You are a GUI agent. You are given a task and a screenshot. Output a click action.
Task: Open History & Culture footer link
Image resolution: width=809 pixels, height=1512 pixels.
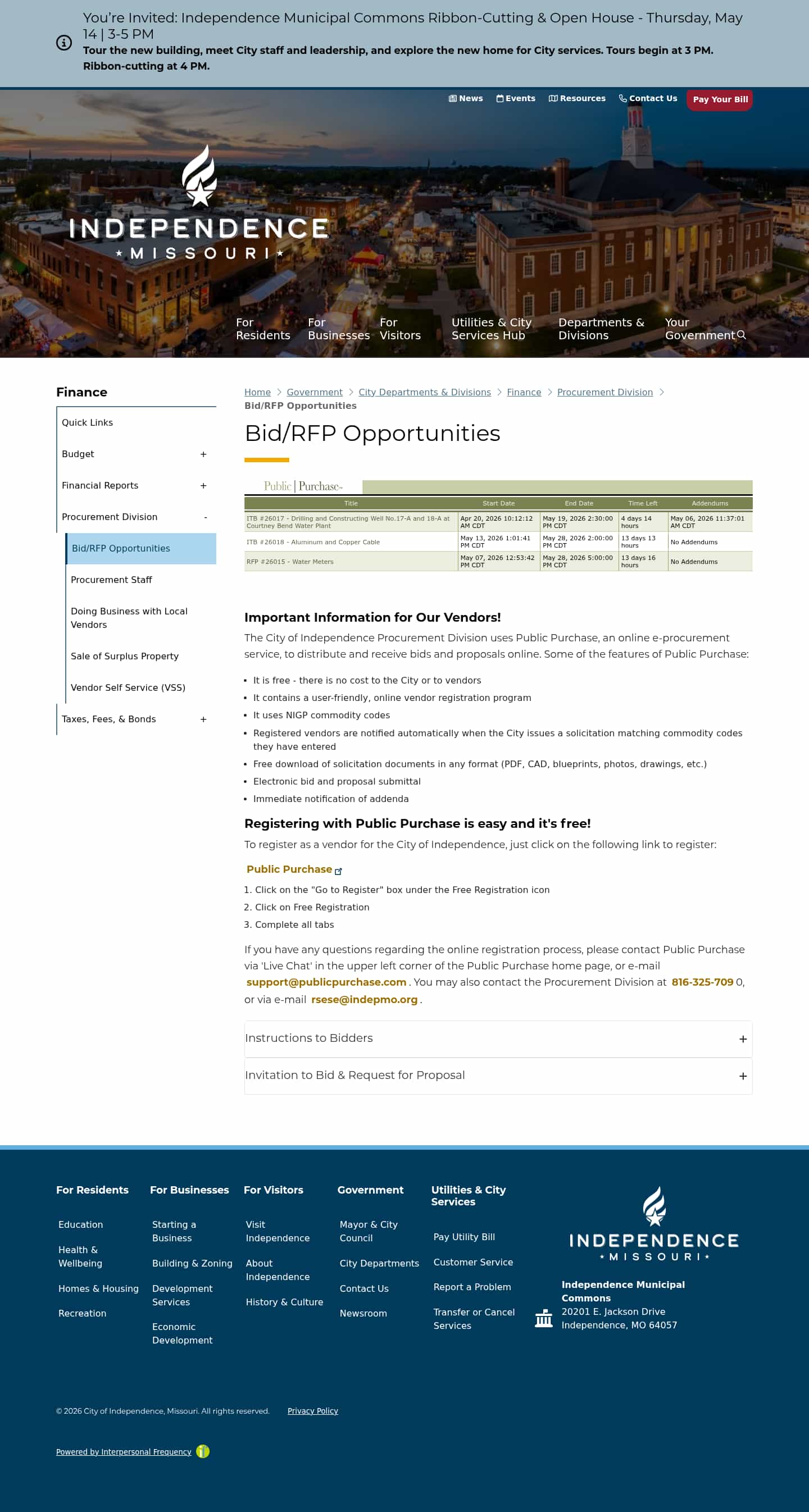click(284, 1302)
